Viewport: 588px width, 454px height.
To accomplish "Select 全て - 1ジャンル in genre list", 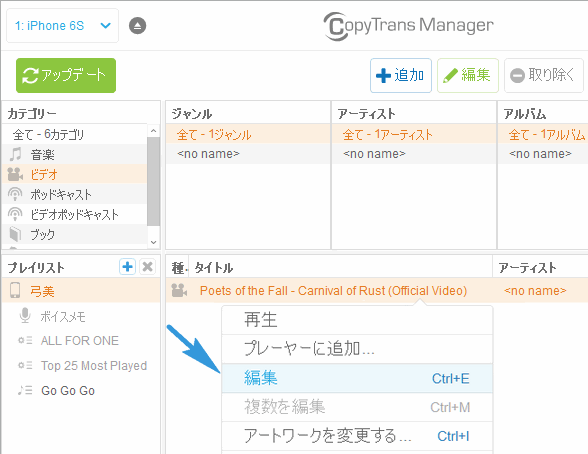I will click(248, 134).
